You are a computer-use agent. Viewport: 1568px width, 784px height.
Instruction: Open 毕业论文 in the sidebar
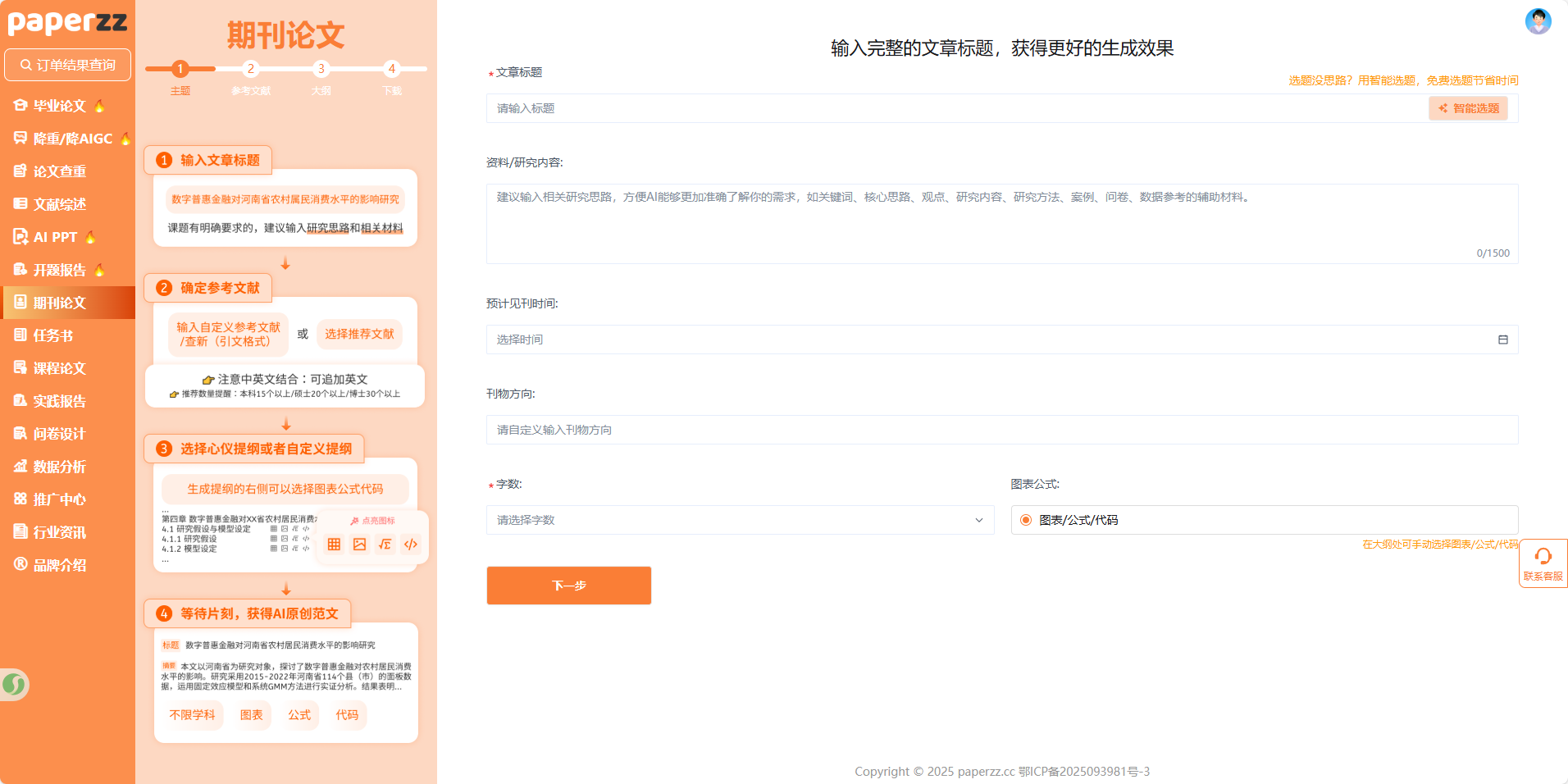click(59, 106)
